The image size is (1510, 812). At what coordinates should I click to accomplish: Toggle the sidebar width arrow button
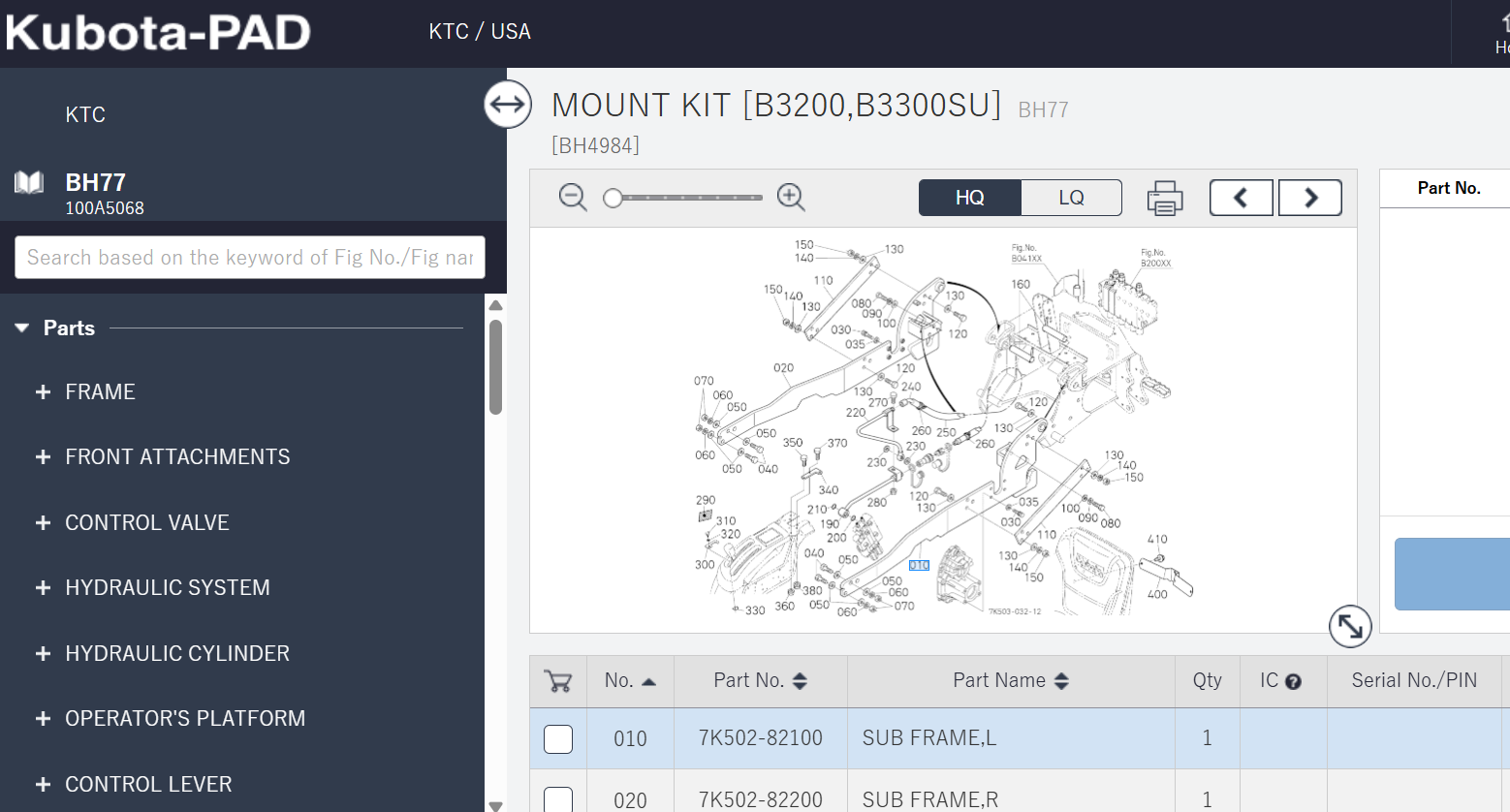point(508,104)
